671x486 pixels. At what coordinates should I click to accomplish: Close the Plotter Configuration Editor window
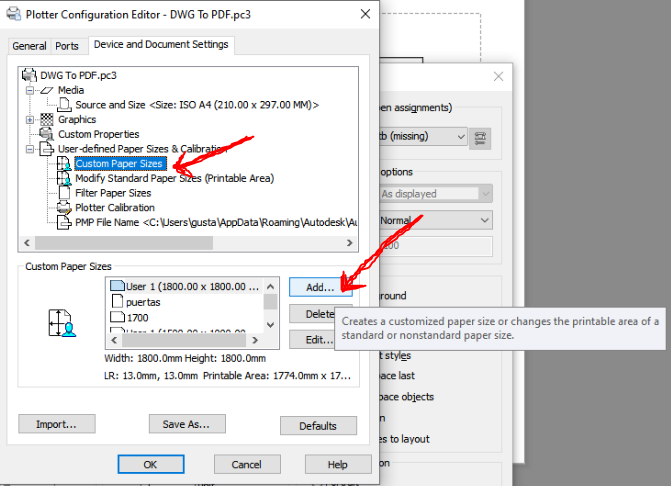point(365,14)
